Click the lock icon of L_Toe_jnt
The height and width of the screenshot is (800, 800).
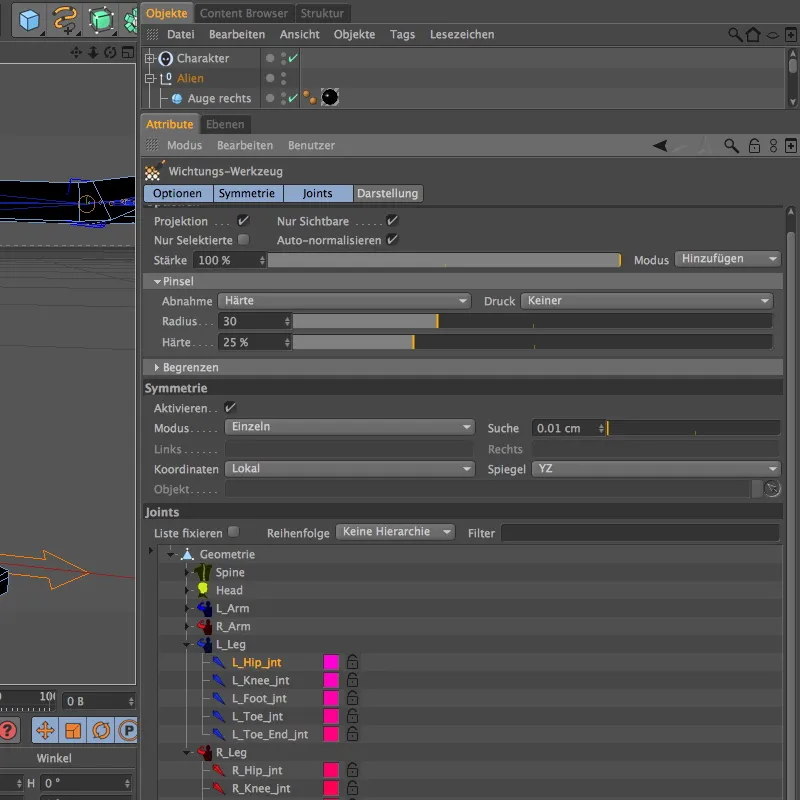tap(352, 716)
